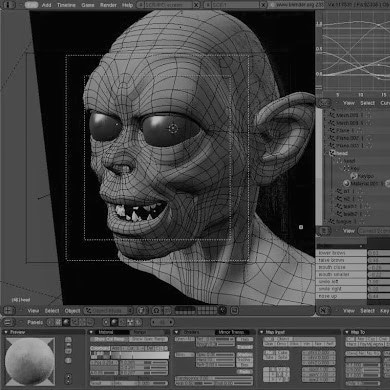Click the Map To blend color swatch

[363, 360]
